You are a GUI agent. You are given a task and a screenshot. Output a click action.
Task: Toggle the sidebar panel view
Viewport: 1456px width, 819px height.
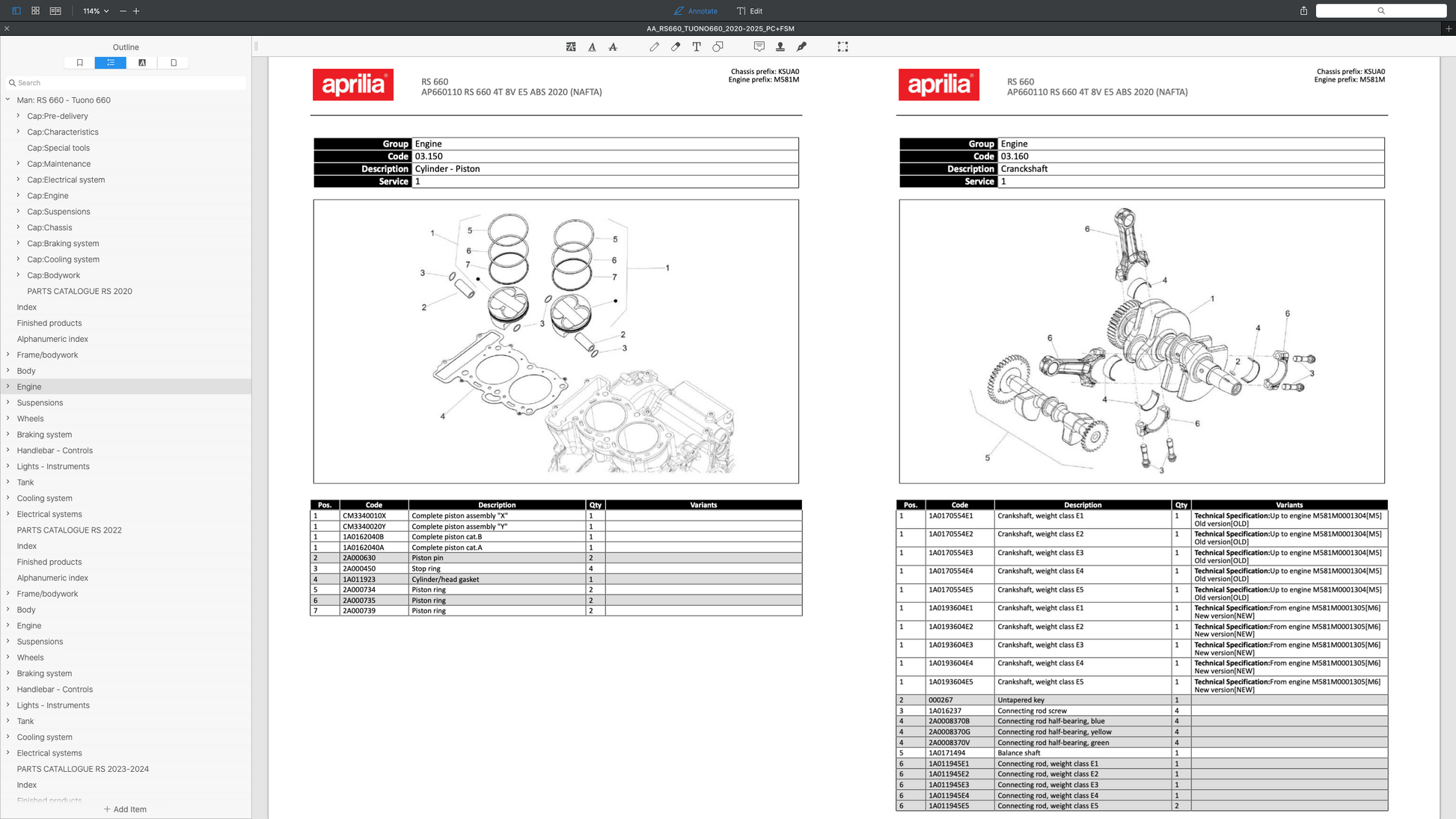click(16, 10)
